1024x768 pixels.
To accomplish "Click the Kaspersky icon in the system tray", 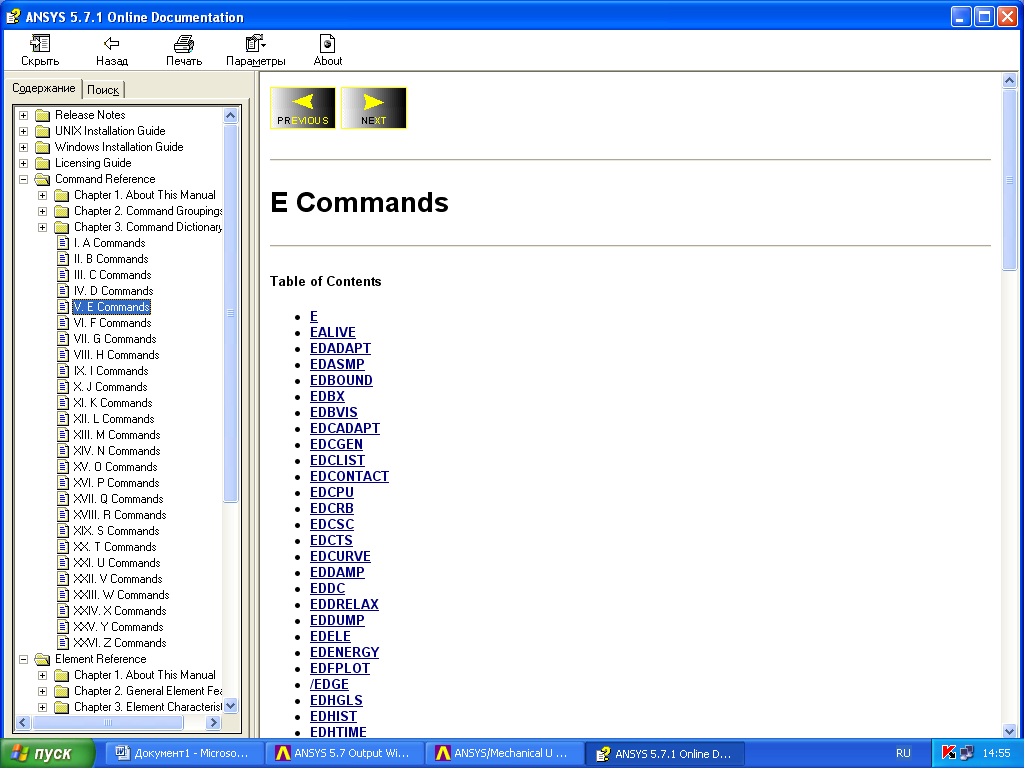I will (949, 753).
